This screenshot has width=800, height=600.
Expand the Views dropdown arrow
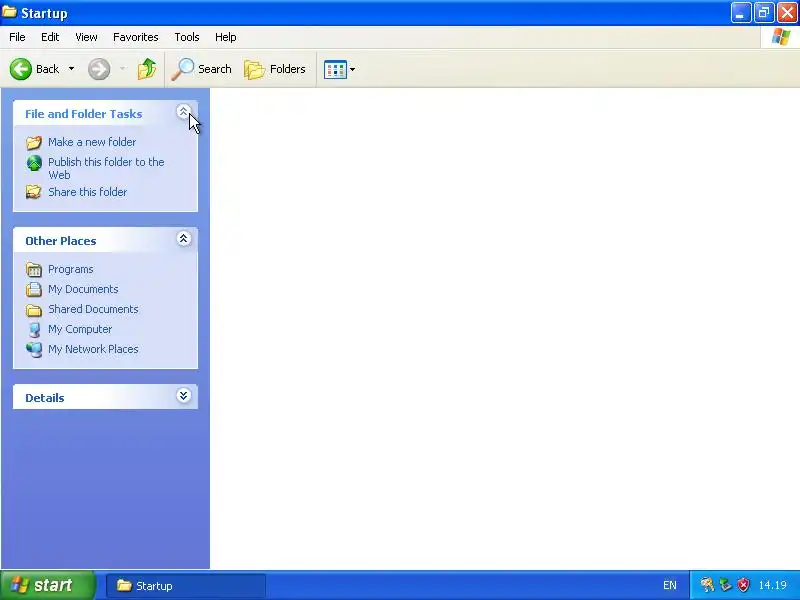pos(352,69)
